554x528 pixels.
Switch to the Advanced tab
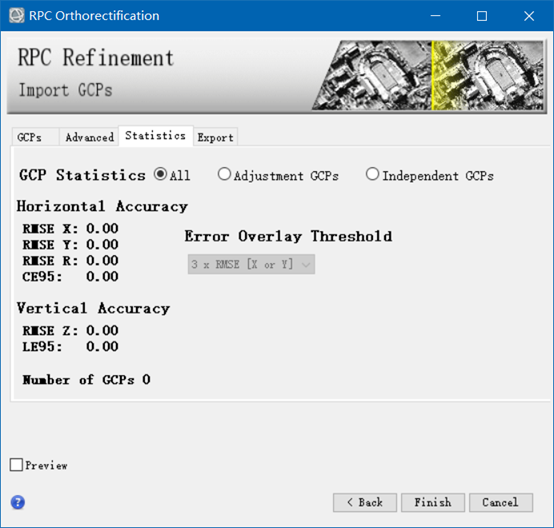89,137
